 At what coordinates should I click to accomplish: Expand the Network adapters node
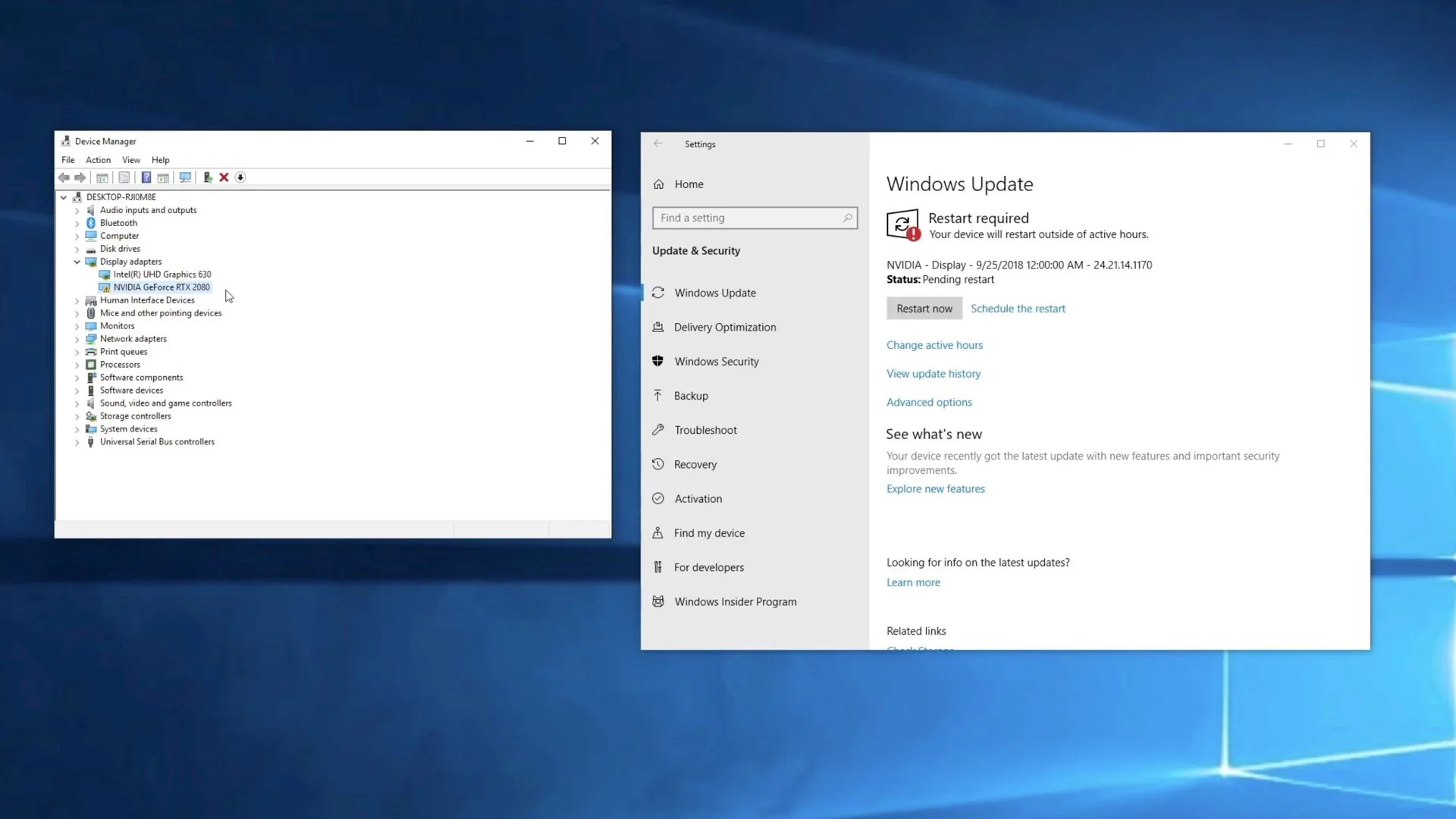point(77,340)
